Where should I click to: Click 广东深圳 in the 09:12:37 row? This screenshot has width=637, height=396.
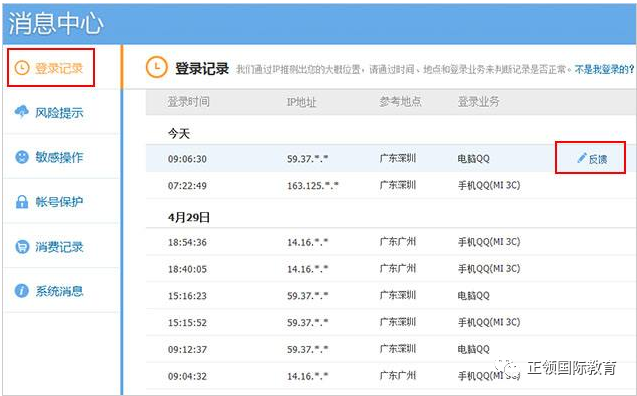[x=398, y=348]
